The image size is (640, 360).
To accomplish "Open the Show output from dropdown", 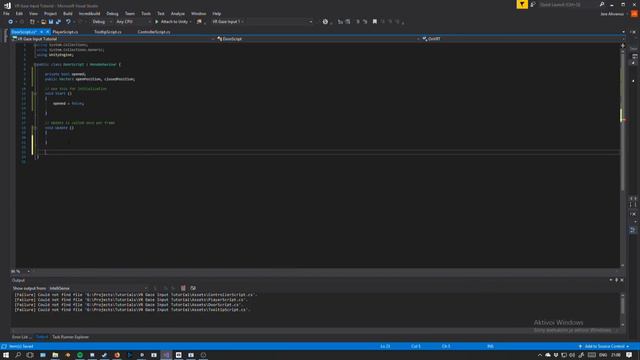I will coord(98,288).
